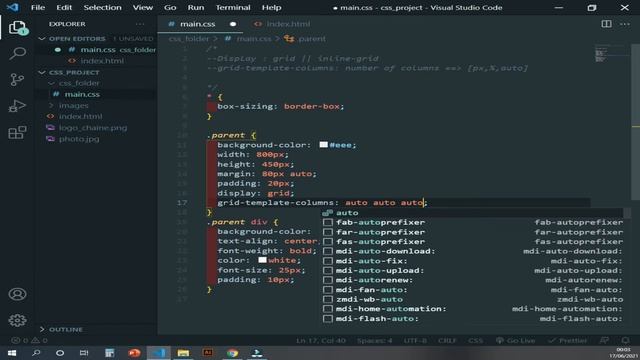Viewport: 640px width, 360px height.
Task: Click errors and warnings status indicator
Action: [29, 340]
